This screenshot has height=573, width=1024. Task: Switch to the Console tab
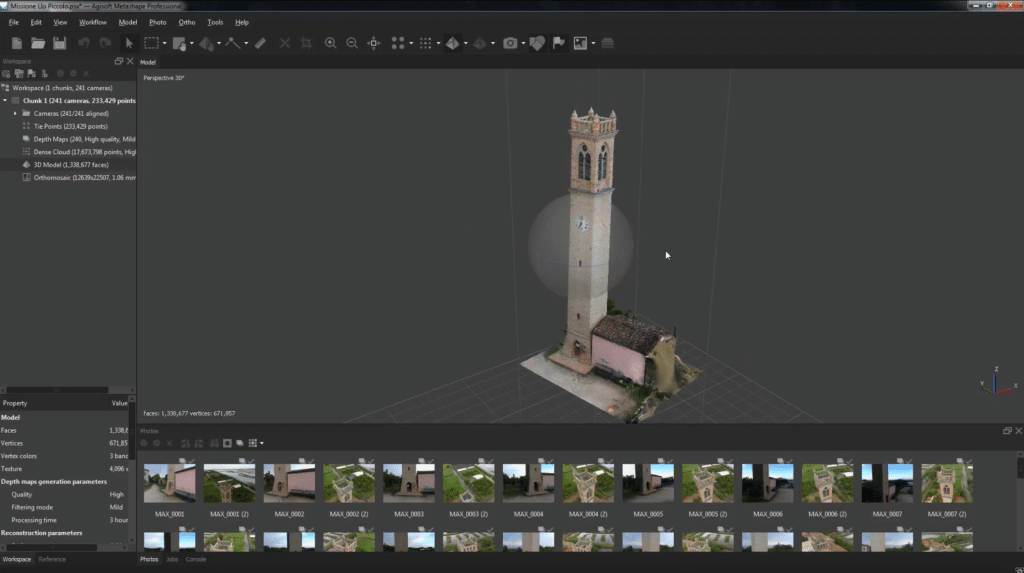196,559
